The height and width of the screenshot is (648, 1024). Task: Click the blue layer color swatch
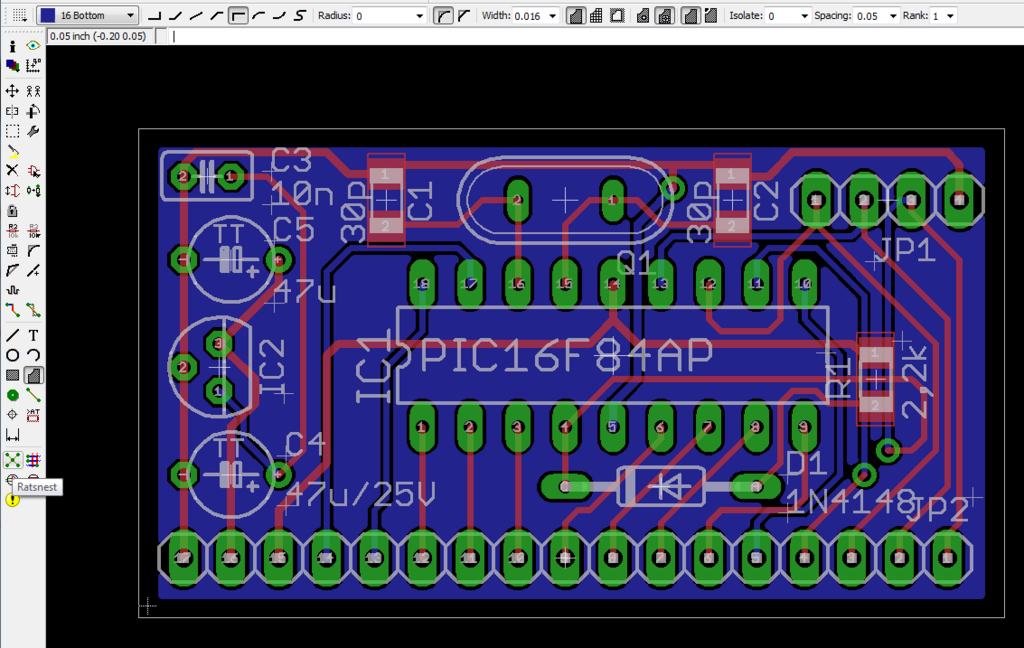pos(48,15)
